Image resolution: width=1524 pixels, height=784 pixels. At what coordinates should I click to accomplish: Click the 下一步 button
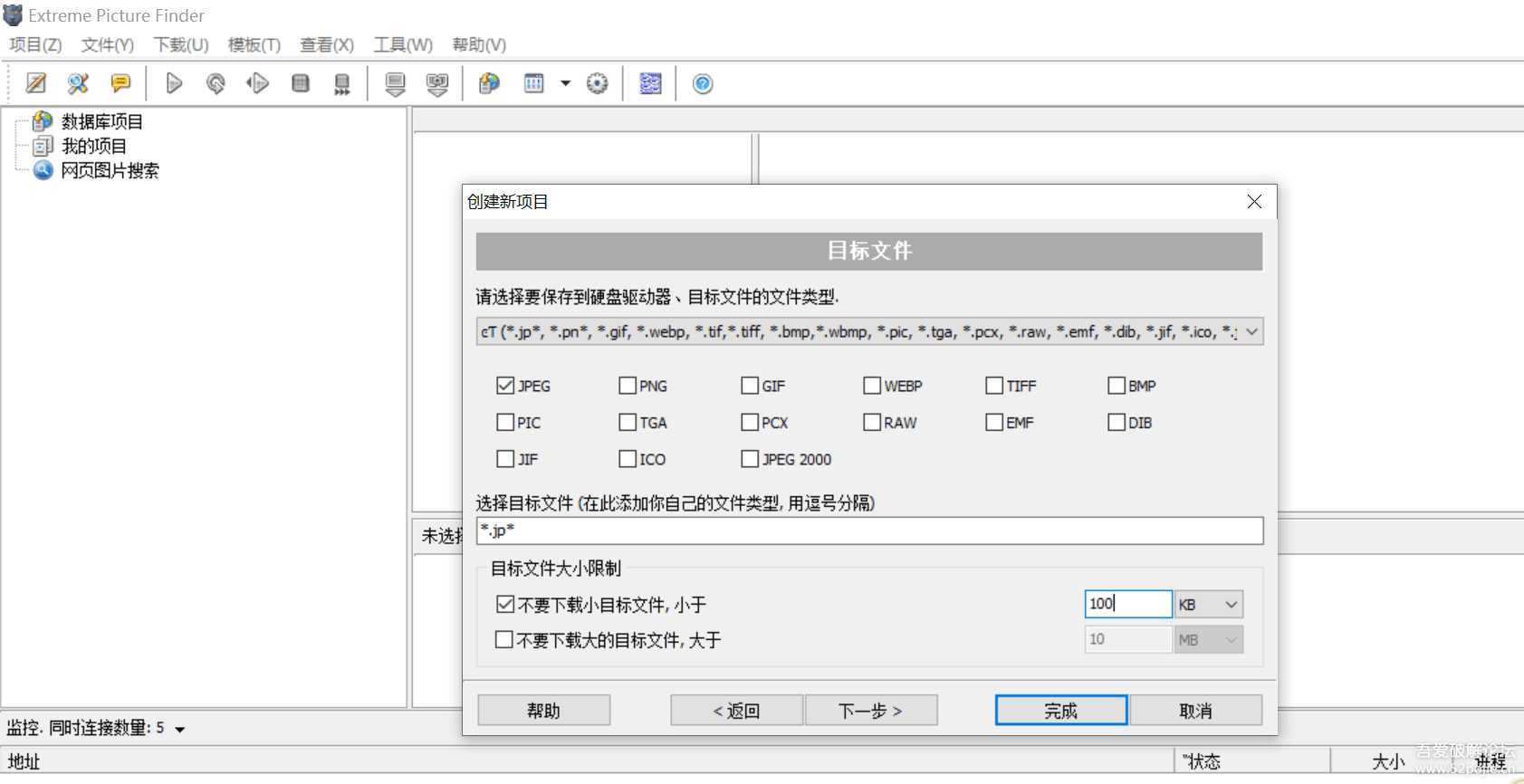(x=870, y=711)
